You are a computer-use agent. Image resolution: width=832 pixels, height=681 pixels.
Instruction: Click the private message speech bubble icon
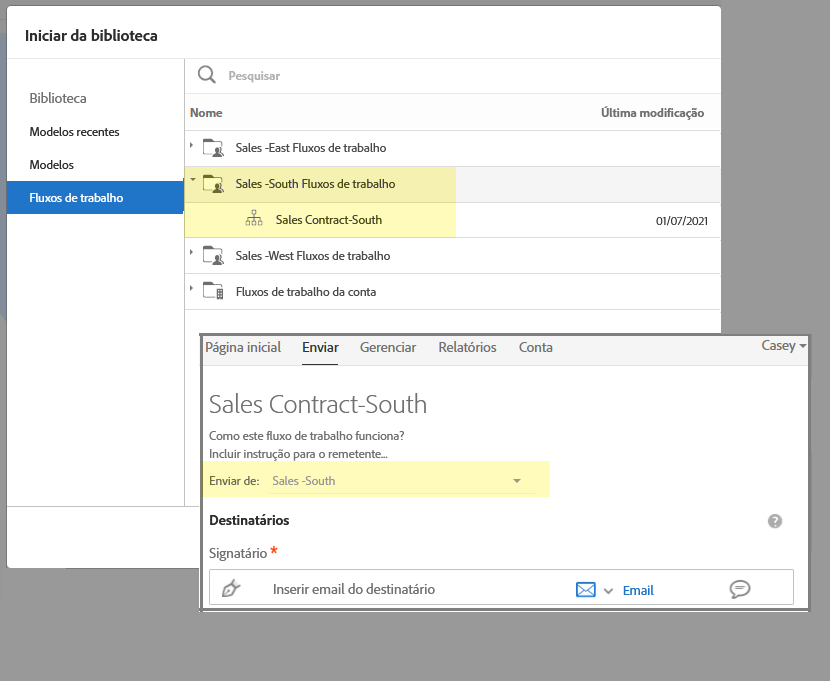740,589
